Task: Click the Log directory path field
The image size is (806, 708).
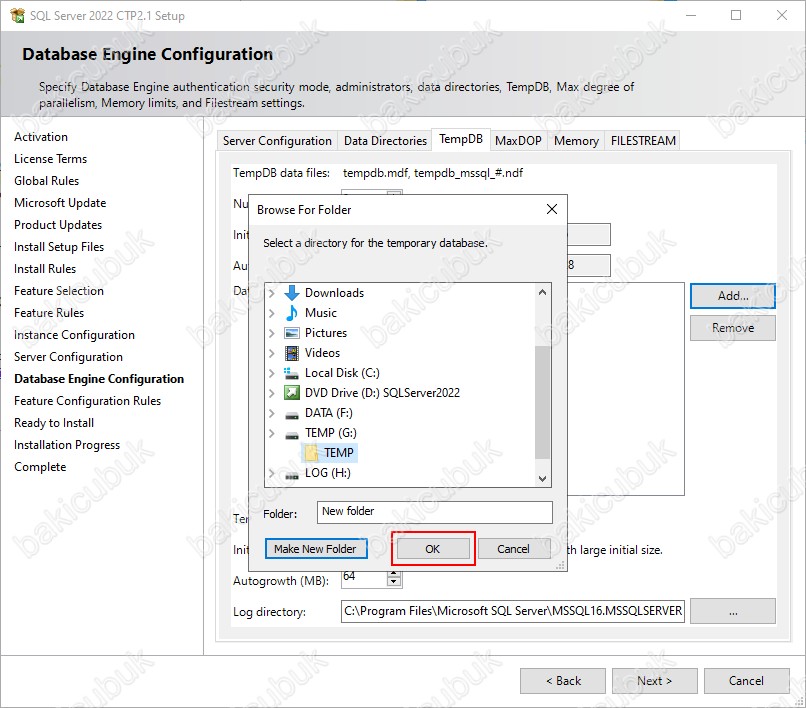Action: point(512,611)
